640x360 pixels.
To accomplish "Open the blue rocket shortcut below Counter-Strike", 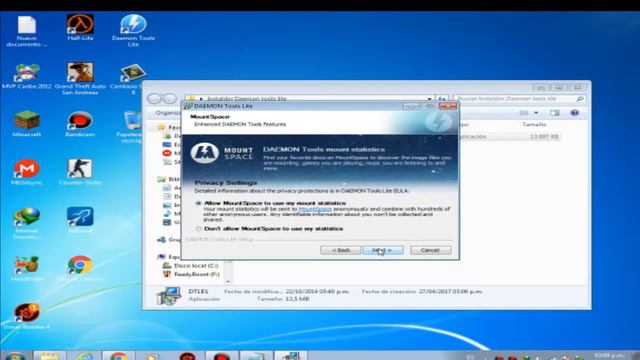I will click(80, 220).
